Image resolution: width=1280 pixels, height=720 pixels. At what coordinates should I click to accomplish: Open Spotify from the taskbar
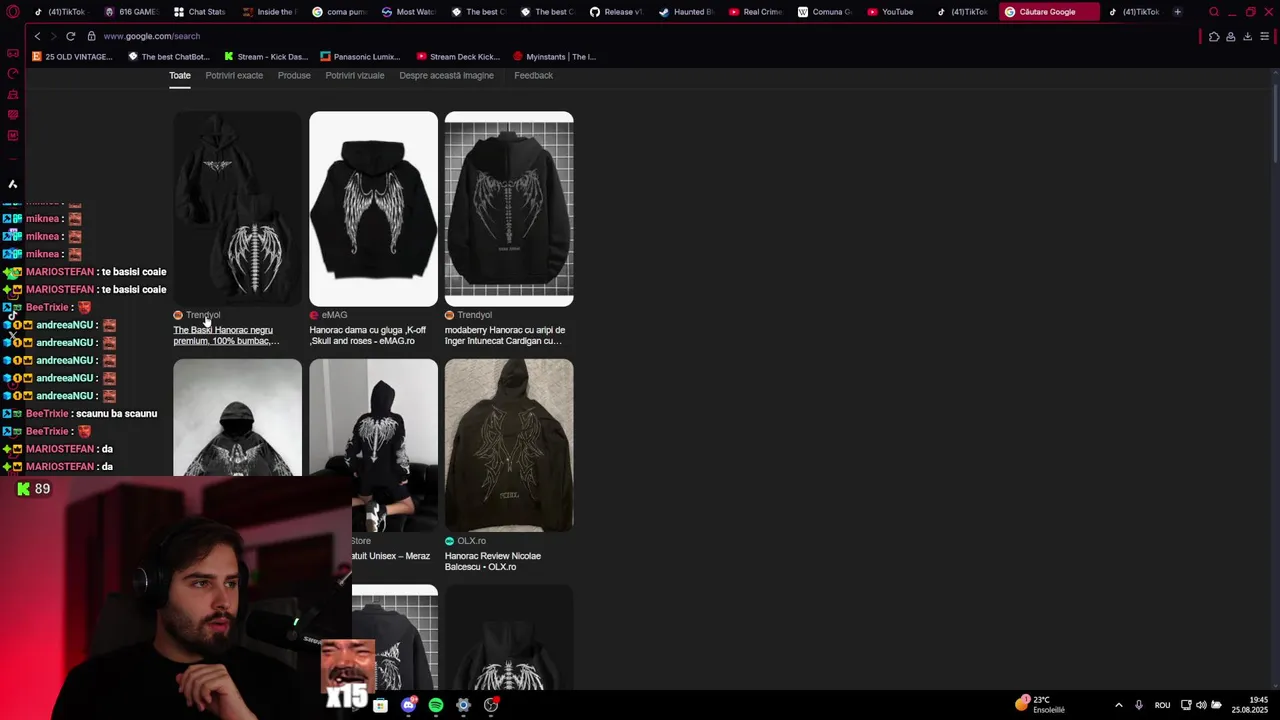pos(436,705)
